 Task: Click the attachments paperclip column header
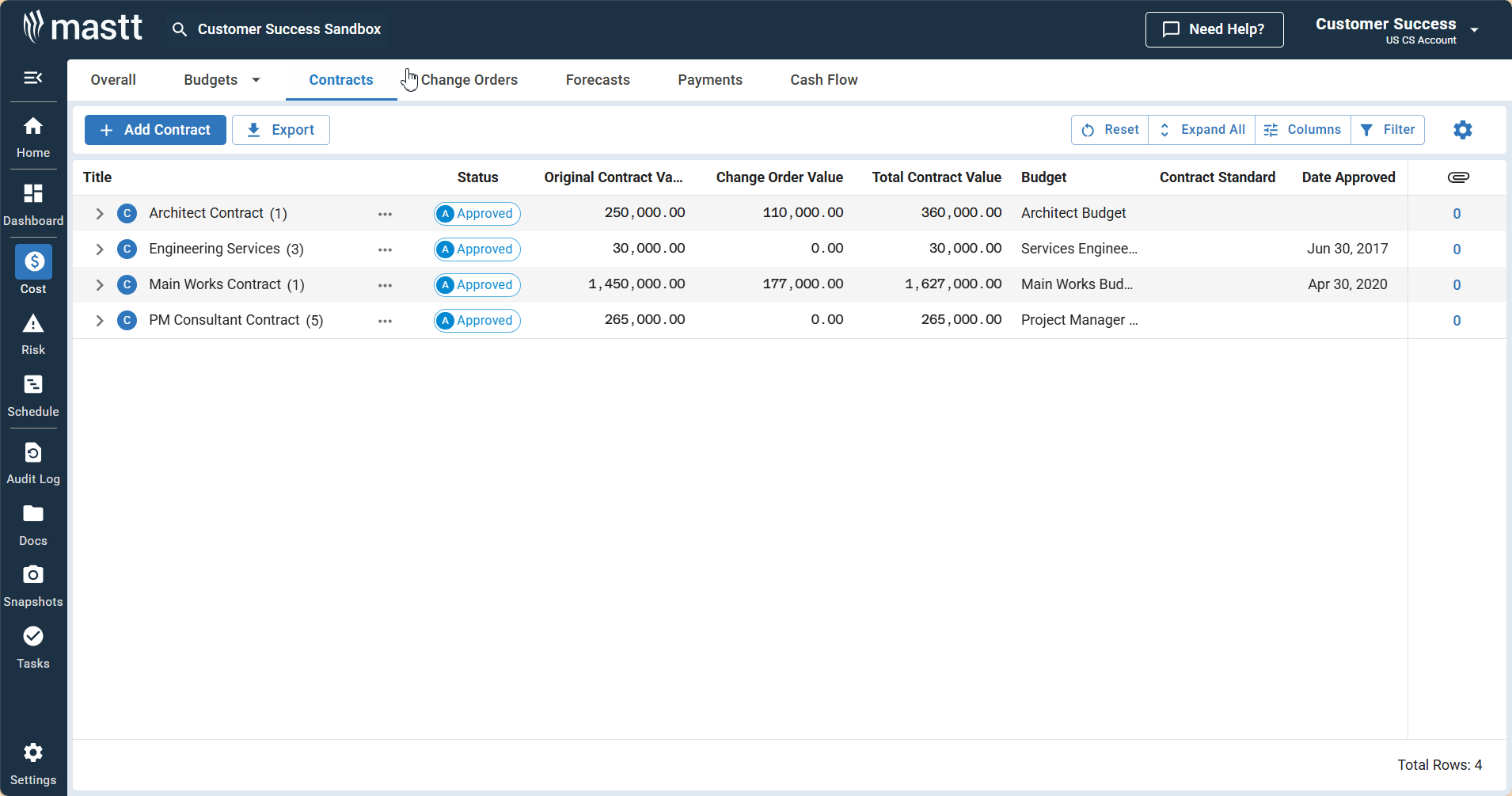click(x=1458, y=177)
